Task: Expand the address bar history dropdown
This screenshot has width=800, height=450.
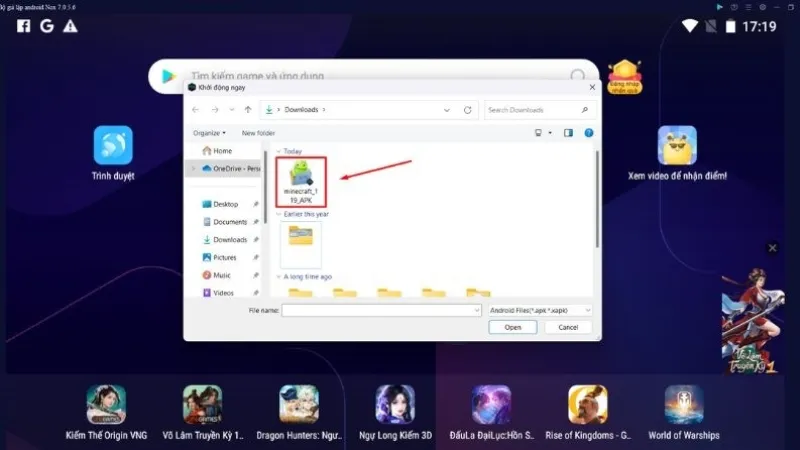Action: [447, 110]
